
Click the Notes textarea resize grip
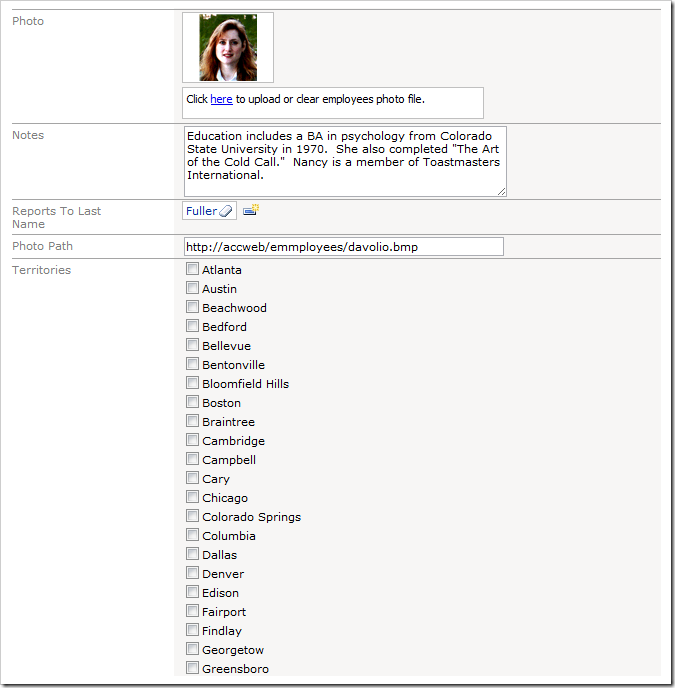[501, 191]
